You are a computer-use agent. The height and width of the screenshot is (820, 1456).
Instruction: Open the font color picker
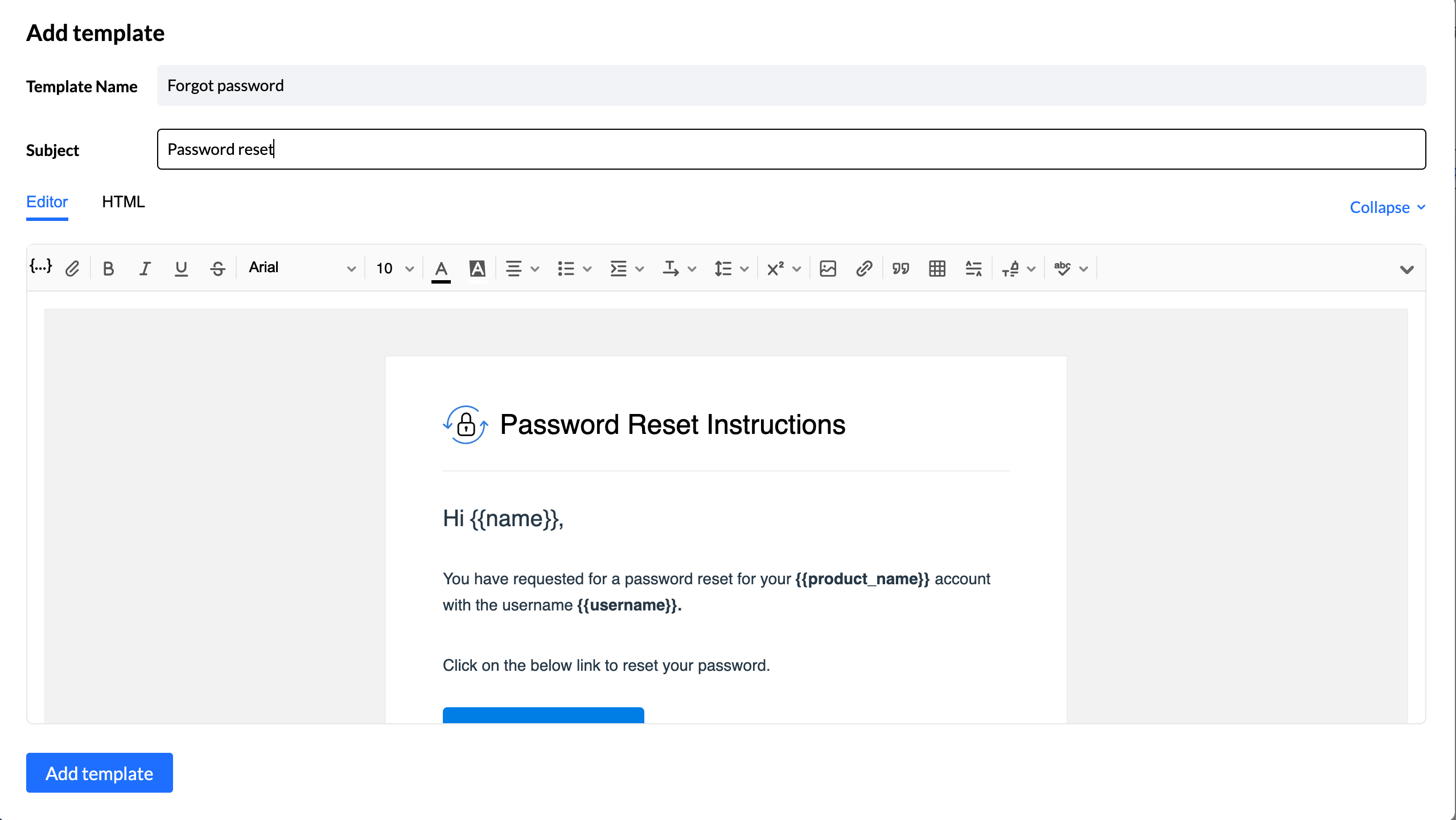[441, 268]
